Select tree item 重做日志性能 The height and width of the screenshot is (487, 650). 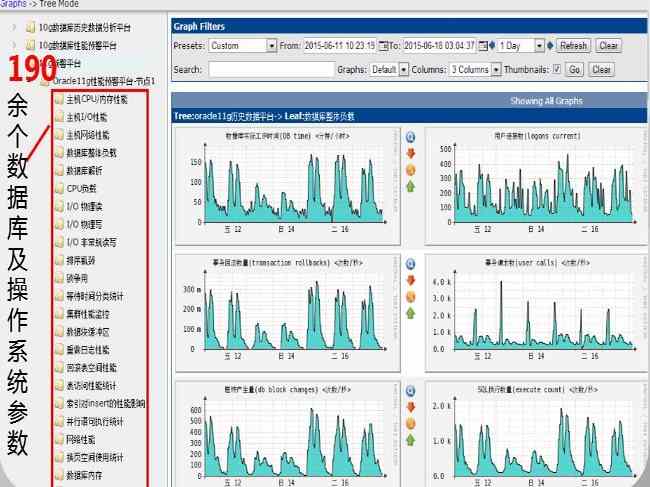tap(88, 350)
